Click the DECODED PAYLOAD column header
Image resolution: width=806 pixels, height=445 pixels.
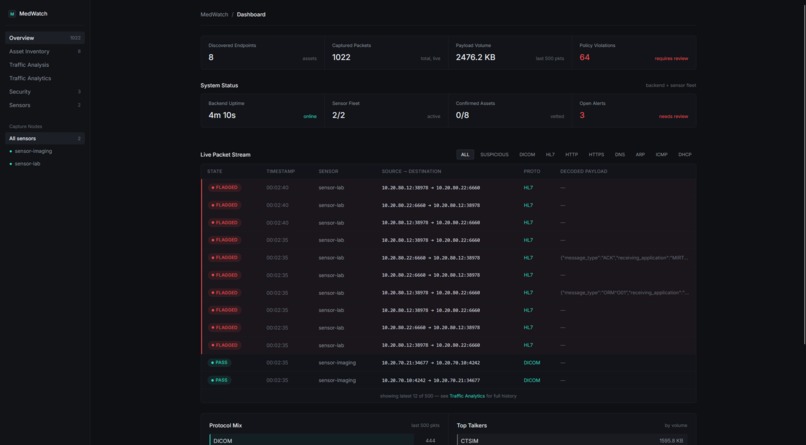pyautogui.click(x=583, y=172)
